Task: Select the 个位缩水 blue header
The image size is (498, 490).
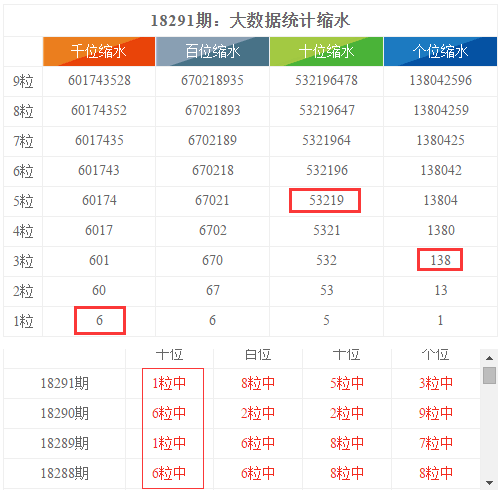Action: tap(440, 51)
